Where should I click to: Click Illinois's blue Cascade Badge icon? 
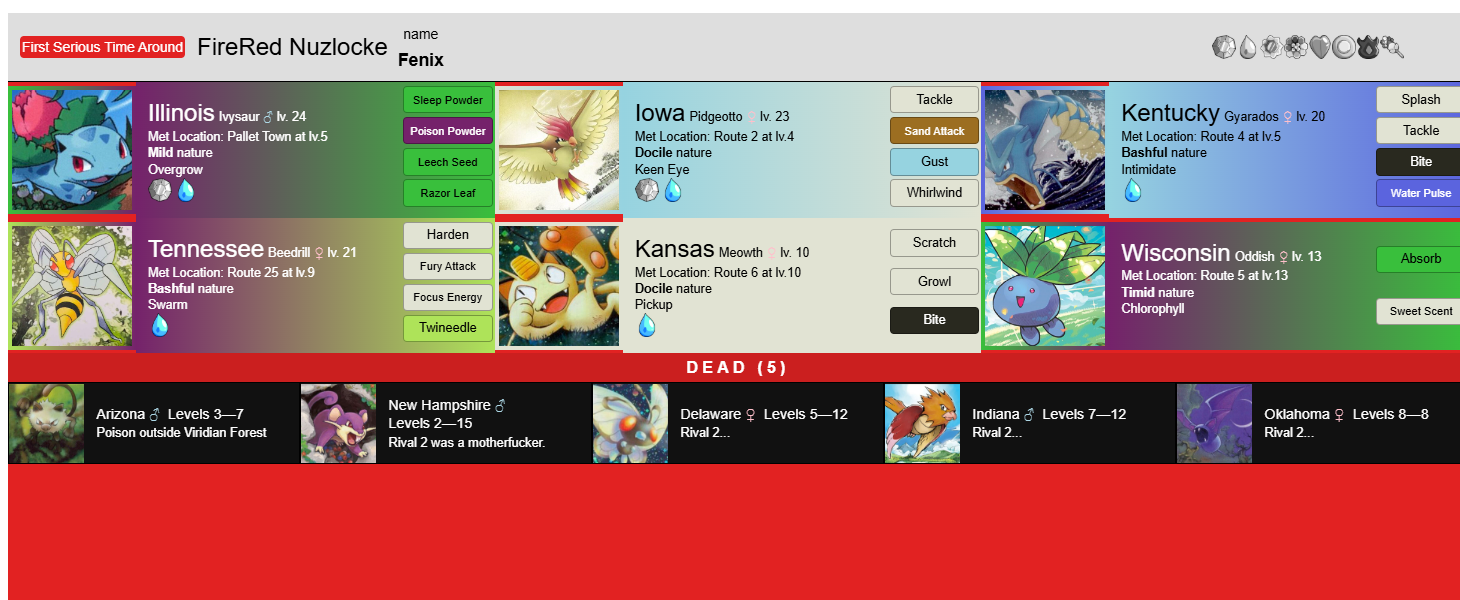186,190
